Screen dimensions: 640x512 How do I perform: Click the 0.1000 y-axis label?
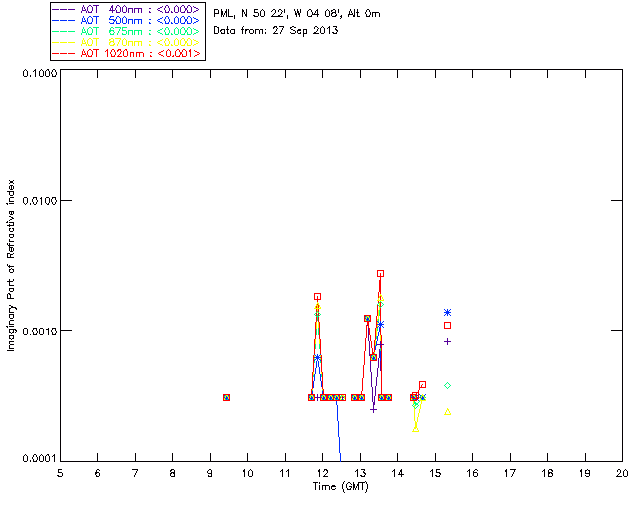click(39, 73)
